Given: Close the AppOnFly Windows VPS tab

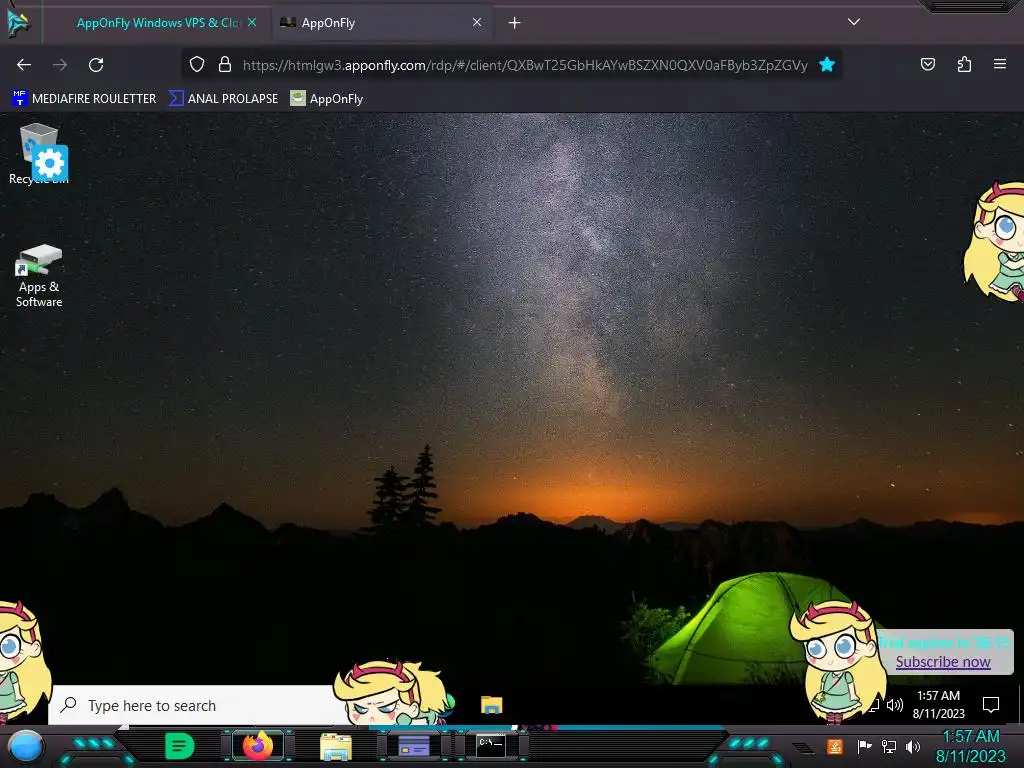Looking at the screenshot, I should coord(252,22).
